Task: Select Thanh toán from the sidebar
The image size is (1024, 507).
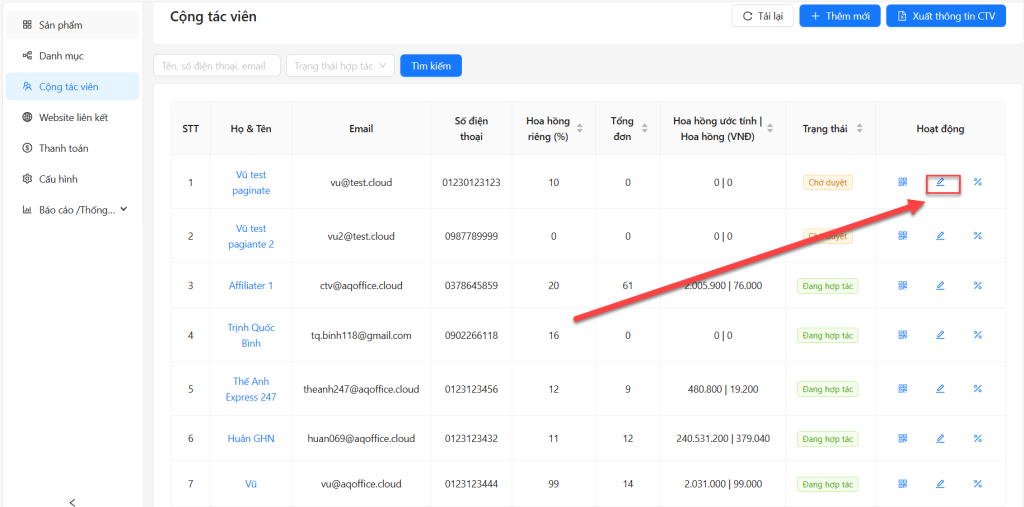Action: tap(63, 148)
